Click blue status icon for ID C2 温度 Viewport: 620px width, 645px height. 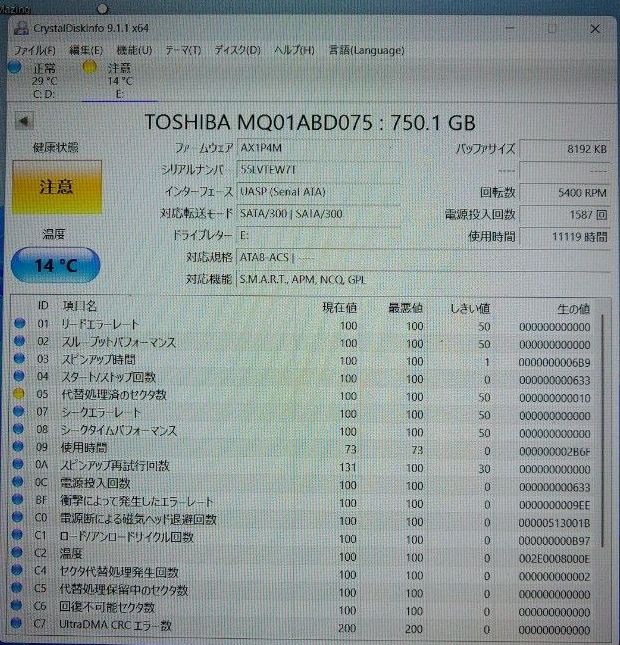[17, 552]
